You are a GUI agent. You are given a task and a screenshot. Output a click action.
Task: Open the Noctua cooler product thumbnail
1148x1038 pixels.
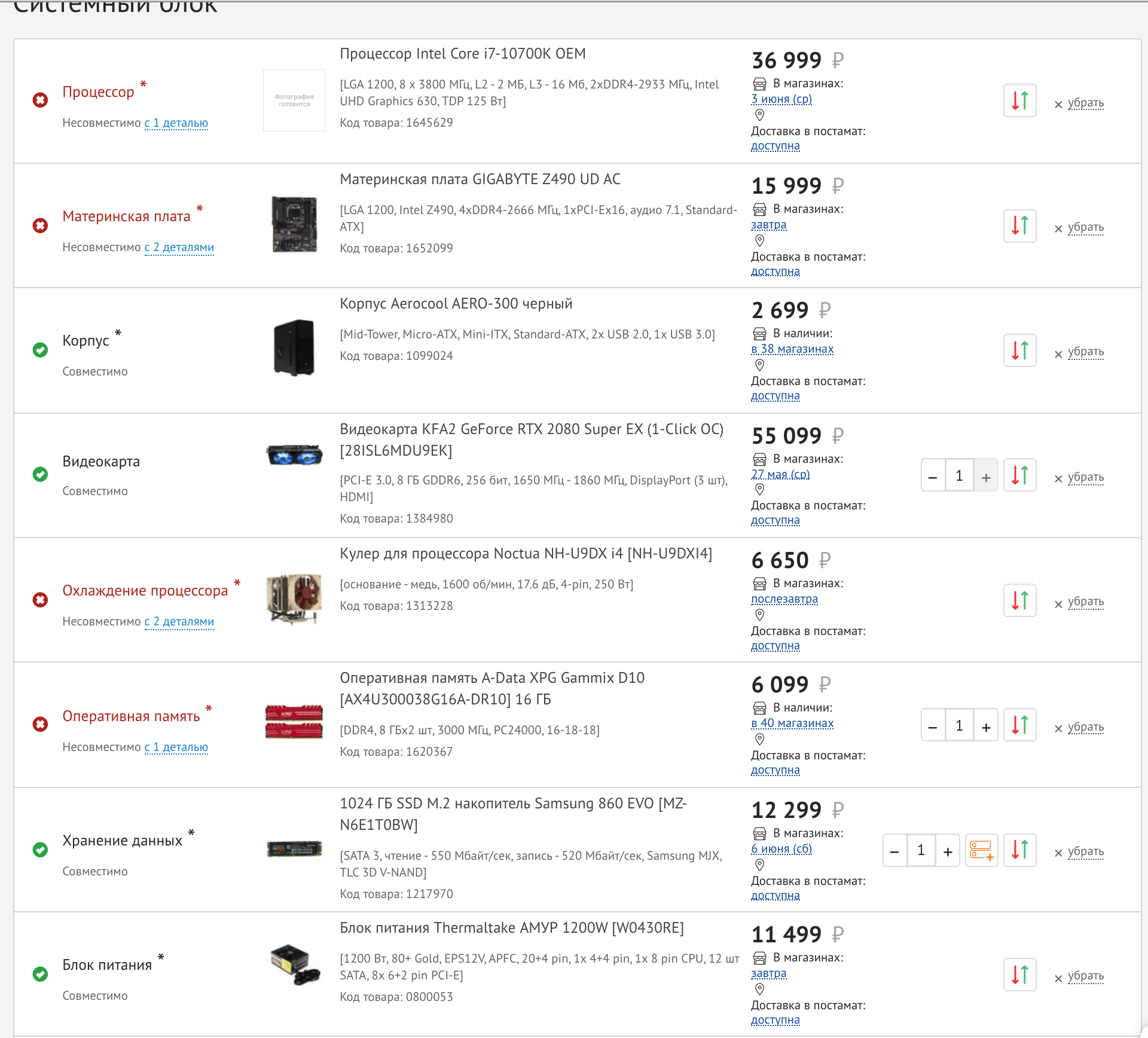[294, 599]
